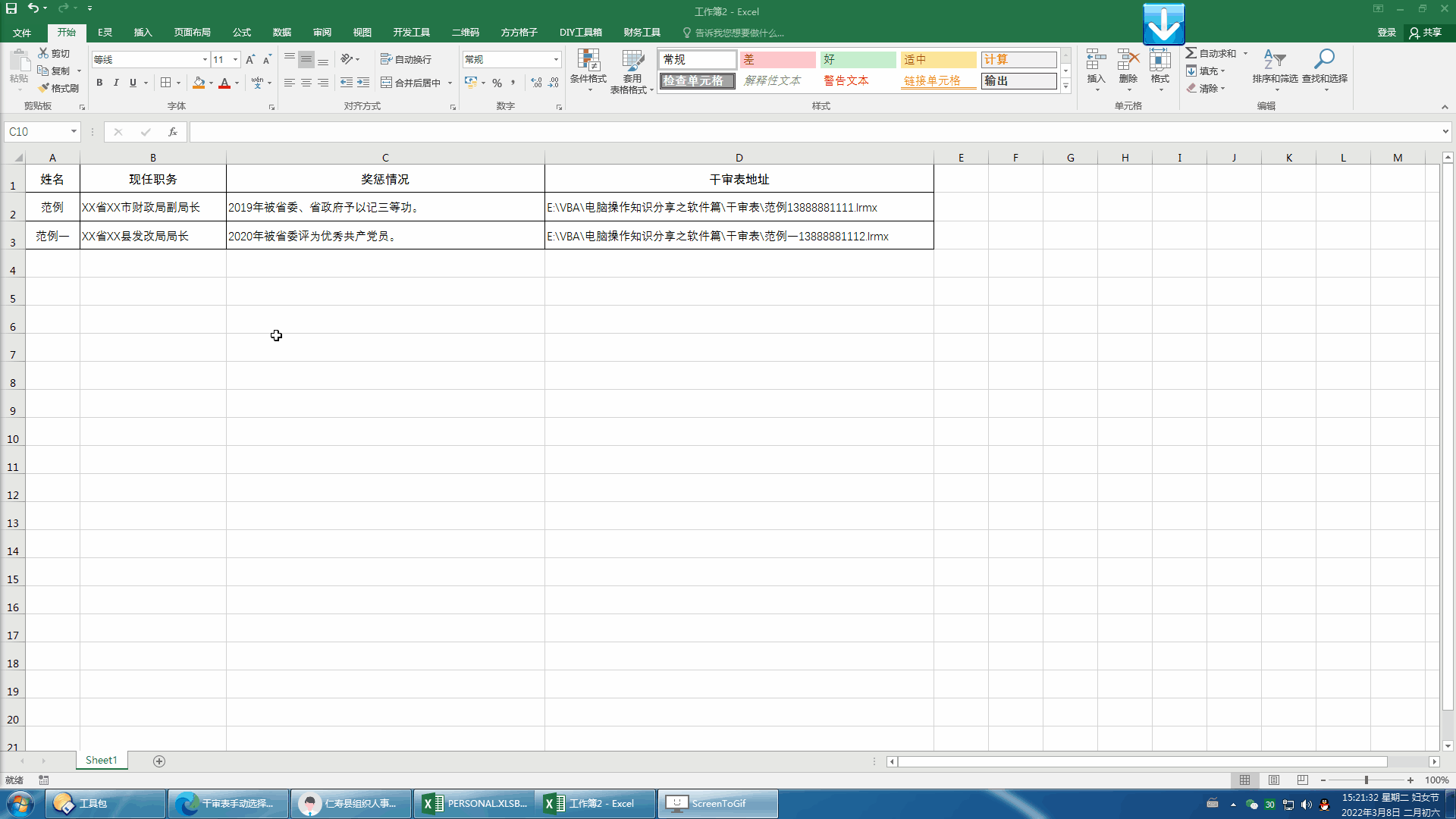Select the Sheet1 tab
The height and width of the screenshot is (819, 1456).
[102, 760]
